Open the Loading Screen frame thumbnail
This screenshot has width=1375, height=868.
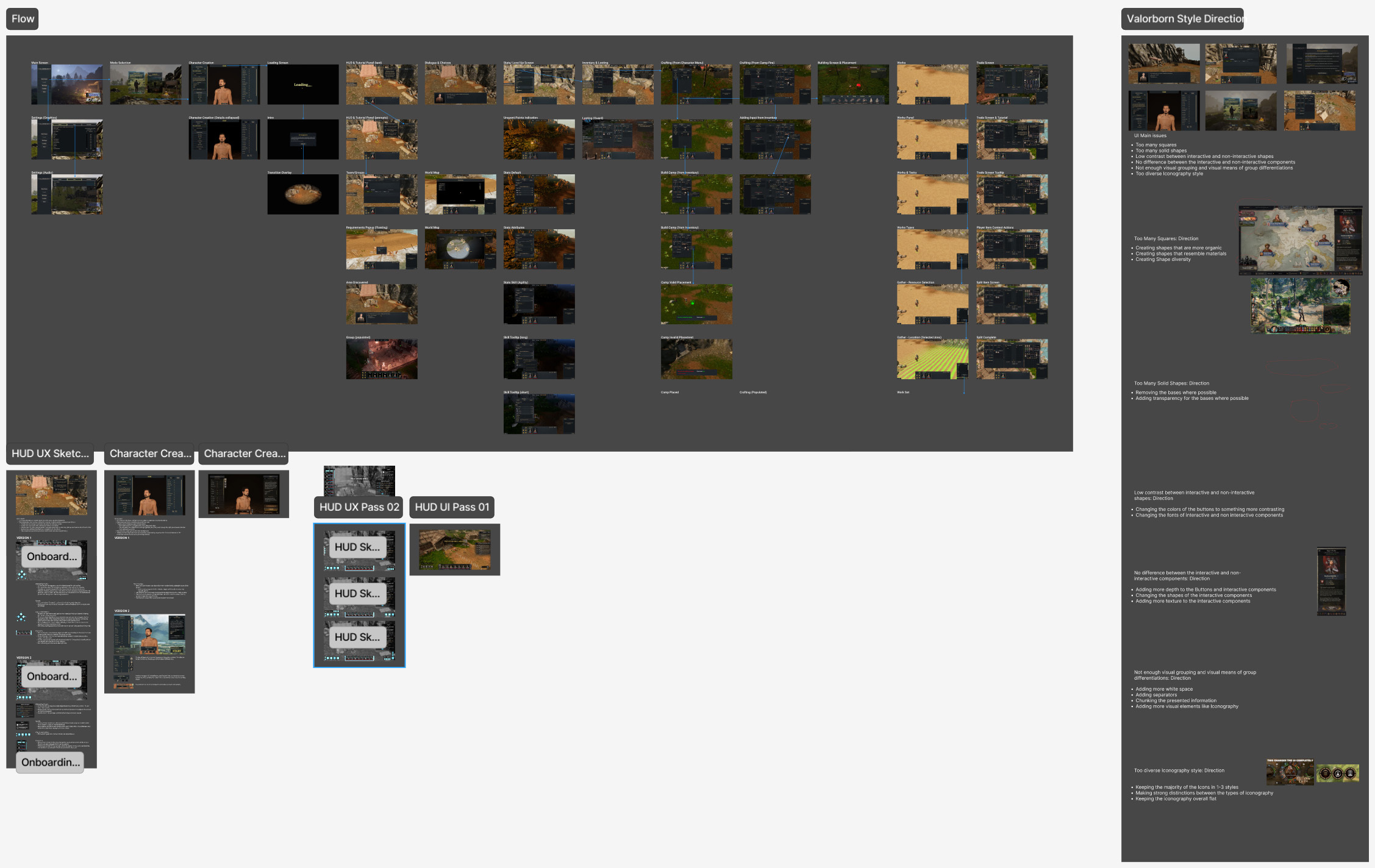303,85
